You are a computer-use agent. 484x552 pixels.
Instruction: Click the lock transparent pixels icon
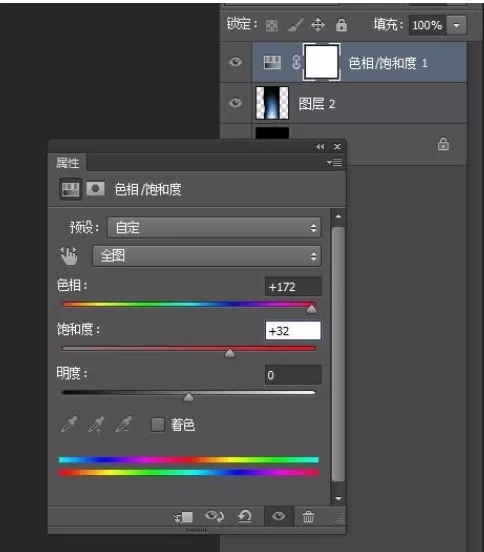pos(271,25)
